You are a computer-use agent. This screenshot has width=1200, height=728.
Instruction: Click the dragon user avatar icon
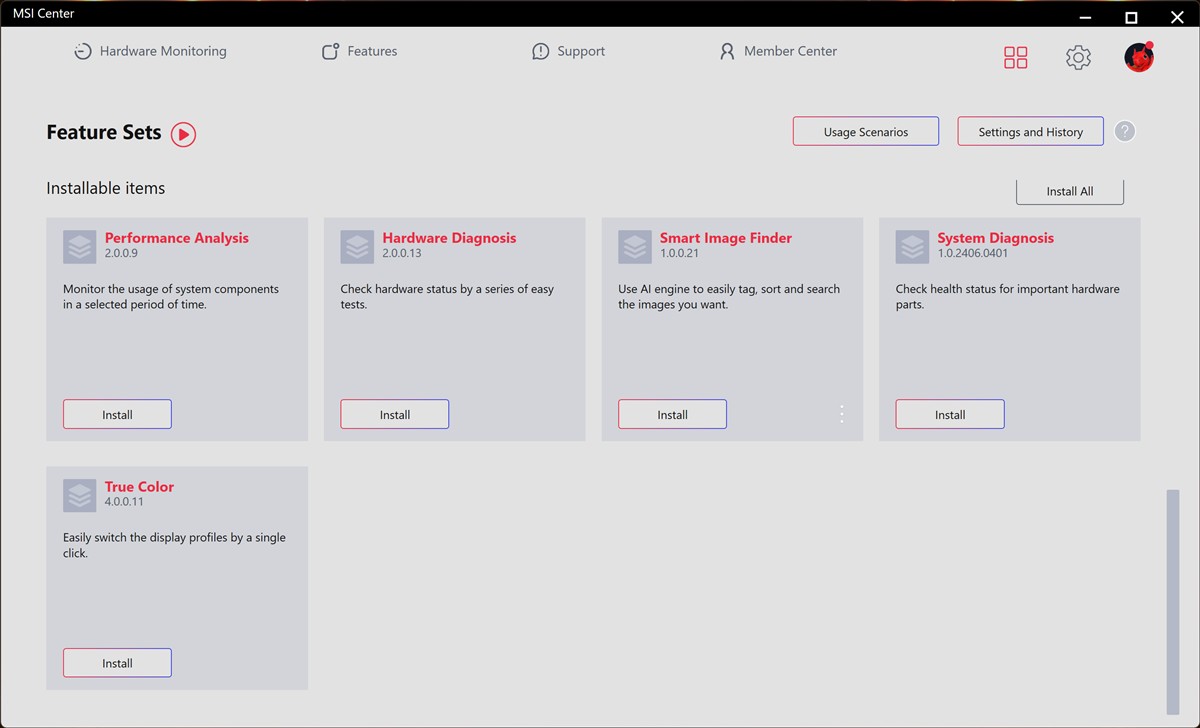click(1138, 58)
